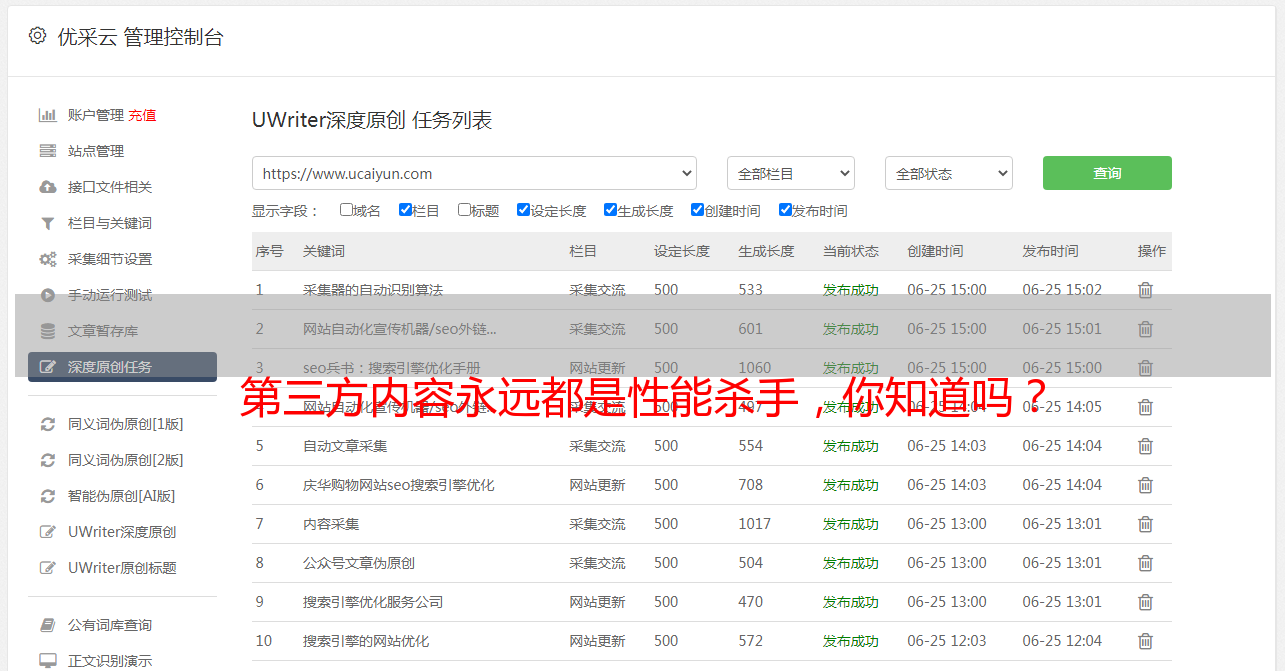This screenshot has height=671, width=1285.
Task: Enable the 标题 display field checkbox
Action: tap(464, 210)
